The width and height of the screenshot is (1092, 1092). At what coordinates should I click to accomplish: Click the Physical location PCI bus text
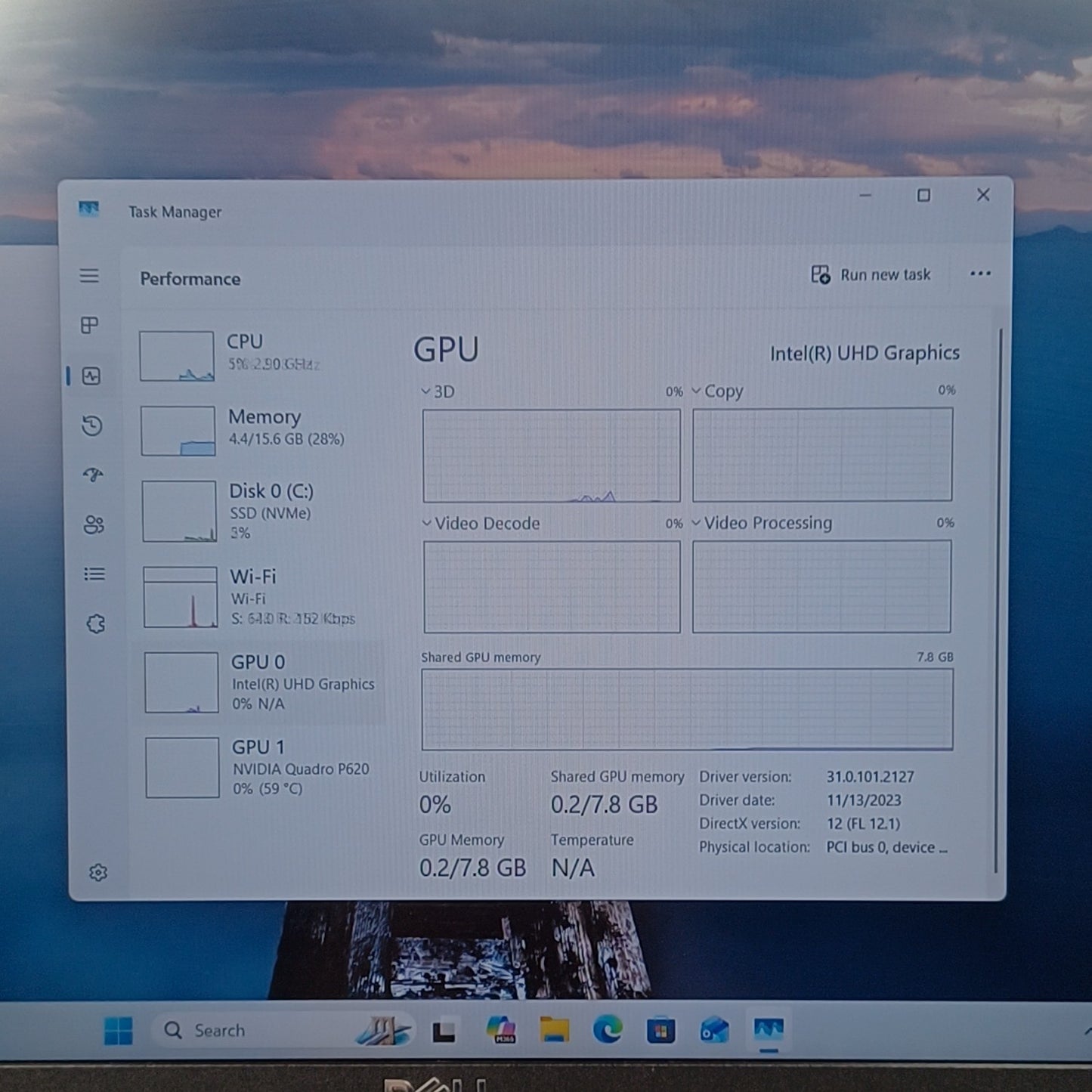click(x=886, y=847)
